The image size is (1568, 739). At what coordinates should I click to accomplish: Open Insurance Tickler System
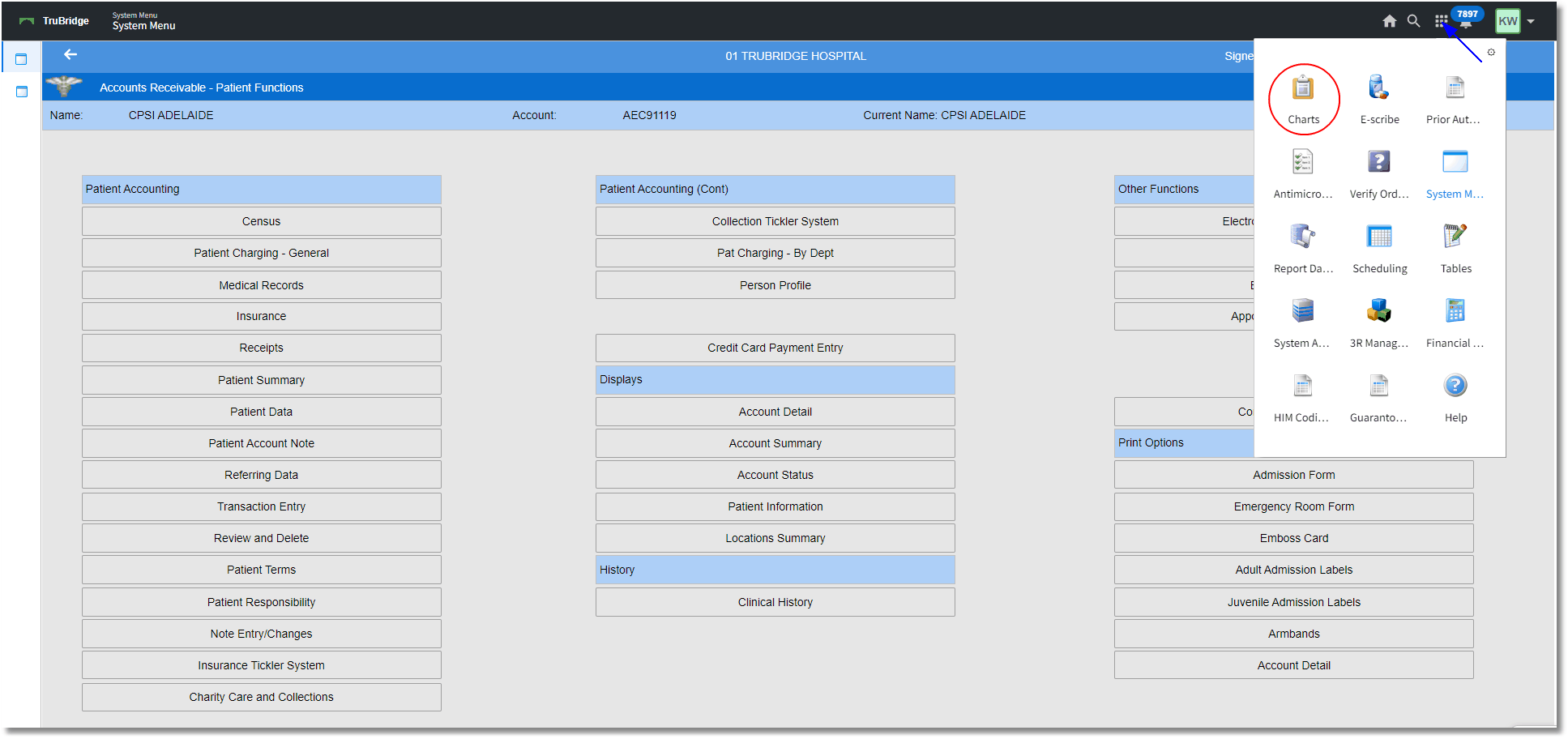pos(261,665)
